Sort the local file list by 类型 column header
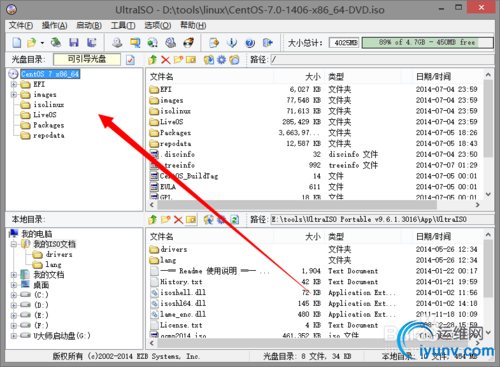Viewport: 500px width, 367px height. (x=336, y=237)
